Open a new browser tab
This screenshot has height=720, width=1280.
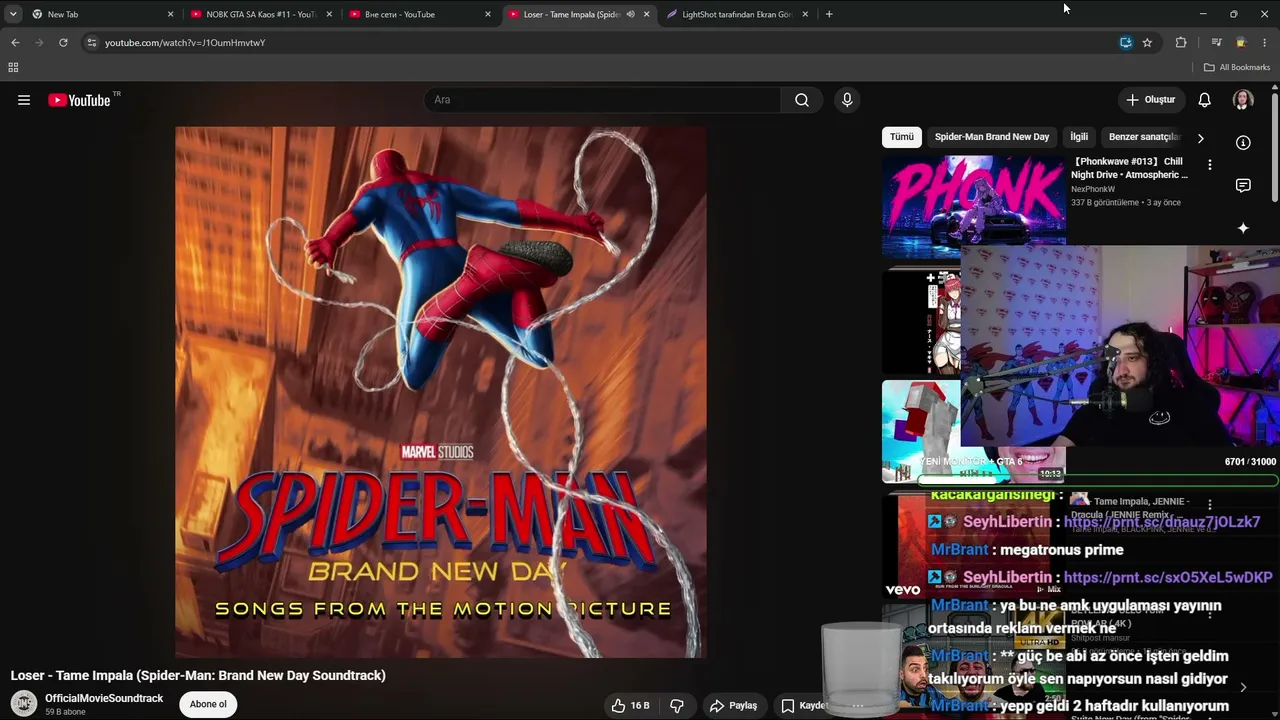829,14
